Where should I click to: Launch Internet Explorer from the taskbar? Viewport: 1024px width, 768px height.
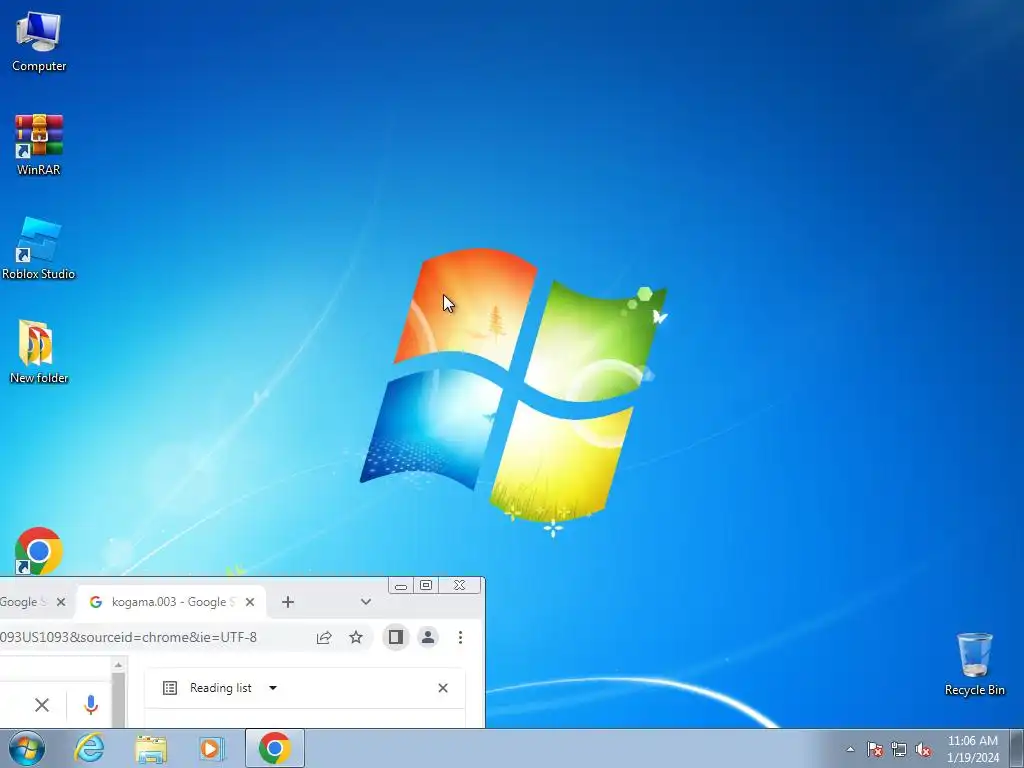89,748
